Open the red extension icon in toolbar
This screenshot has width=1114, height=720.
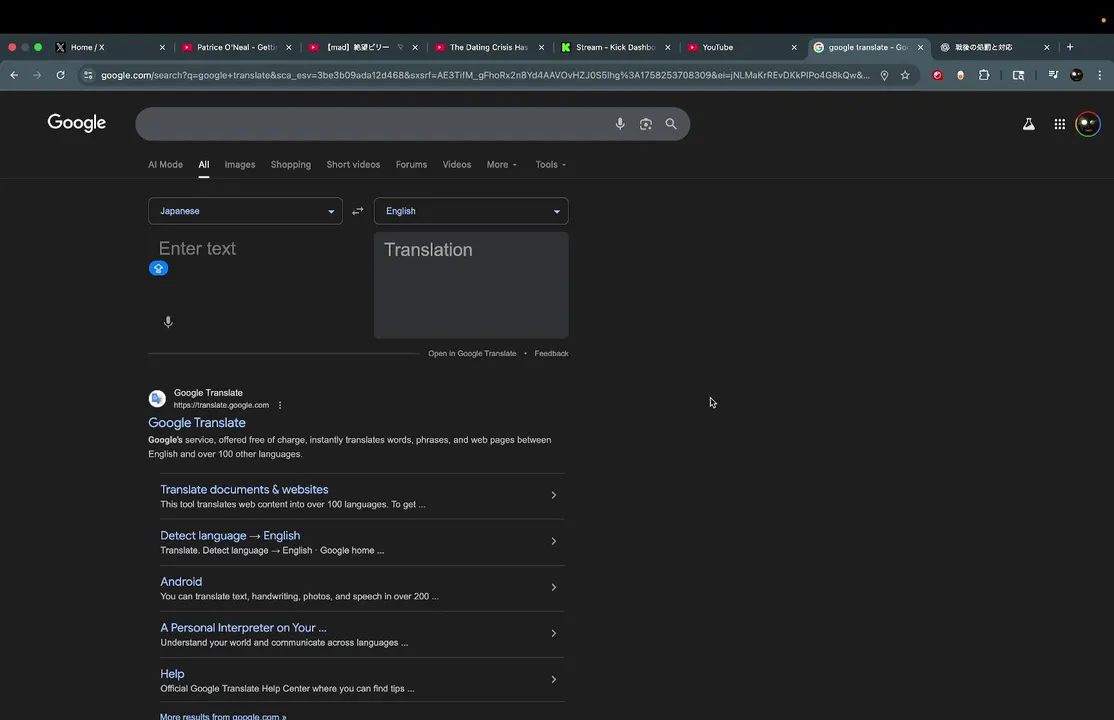tap(937, 75)
